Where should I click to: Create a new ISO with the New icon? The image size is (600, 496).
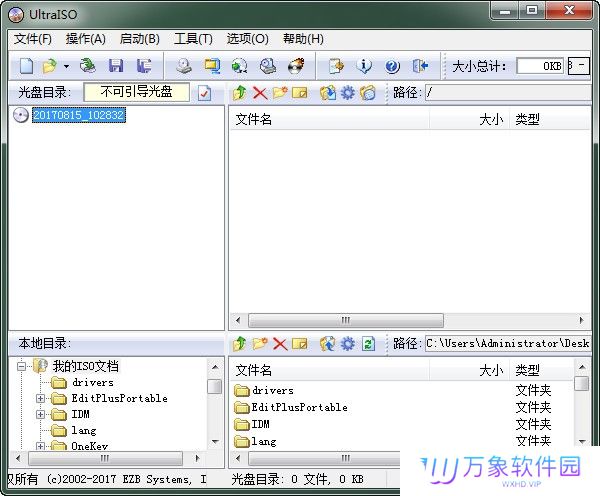(x=26, y=66)
